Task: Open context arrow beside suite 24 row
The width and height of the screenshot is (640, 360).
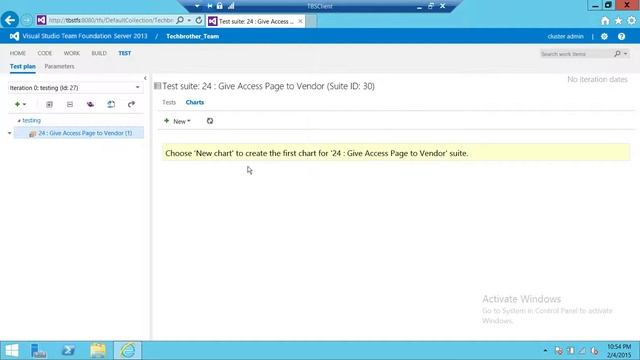Action: click(9, 133)
